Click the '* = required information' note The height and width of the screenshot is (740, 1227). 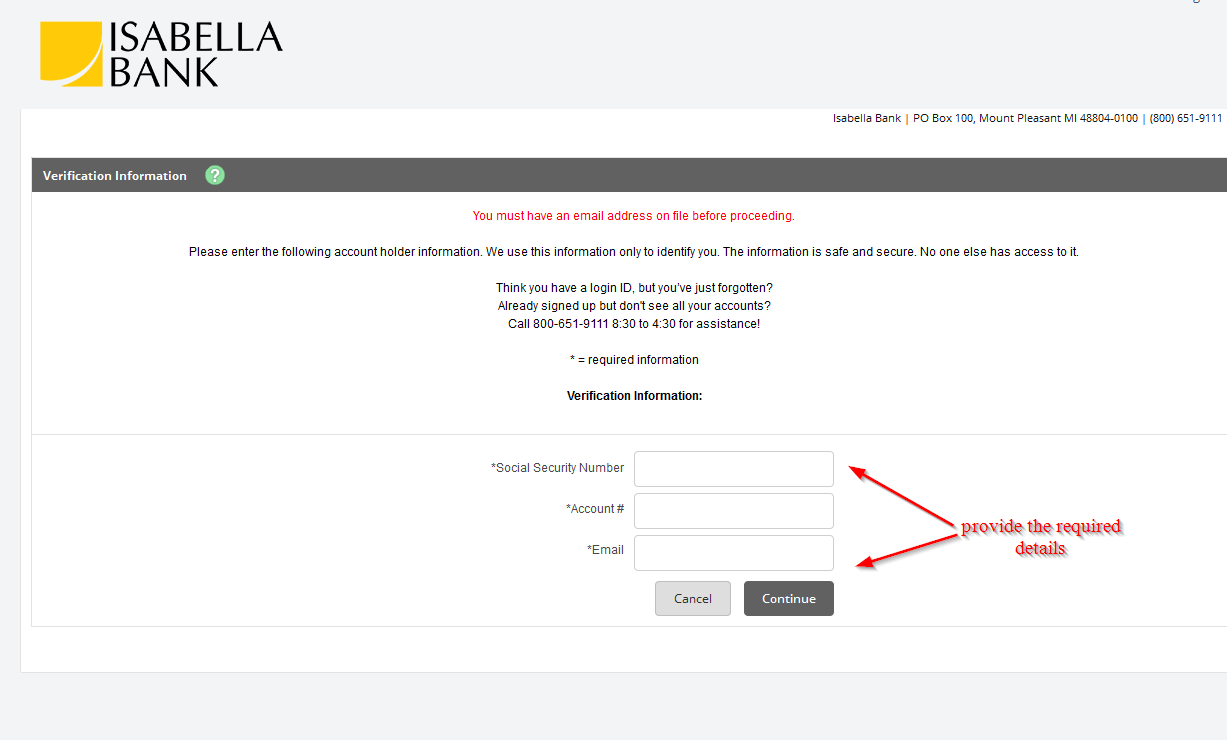coord(634,360)
